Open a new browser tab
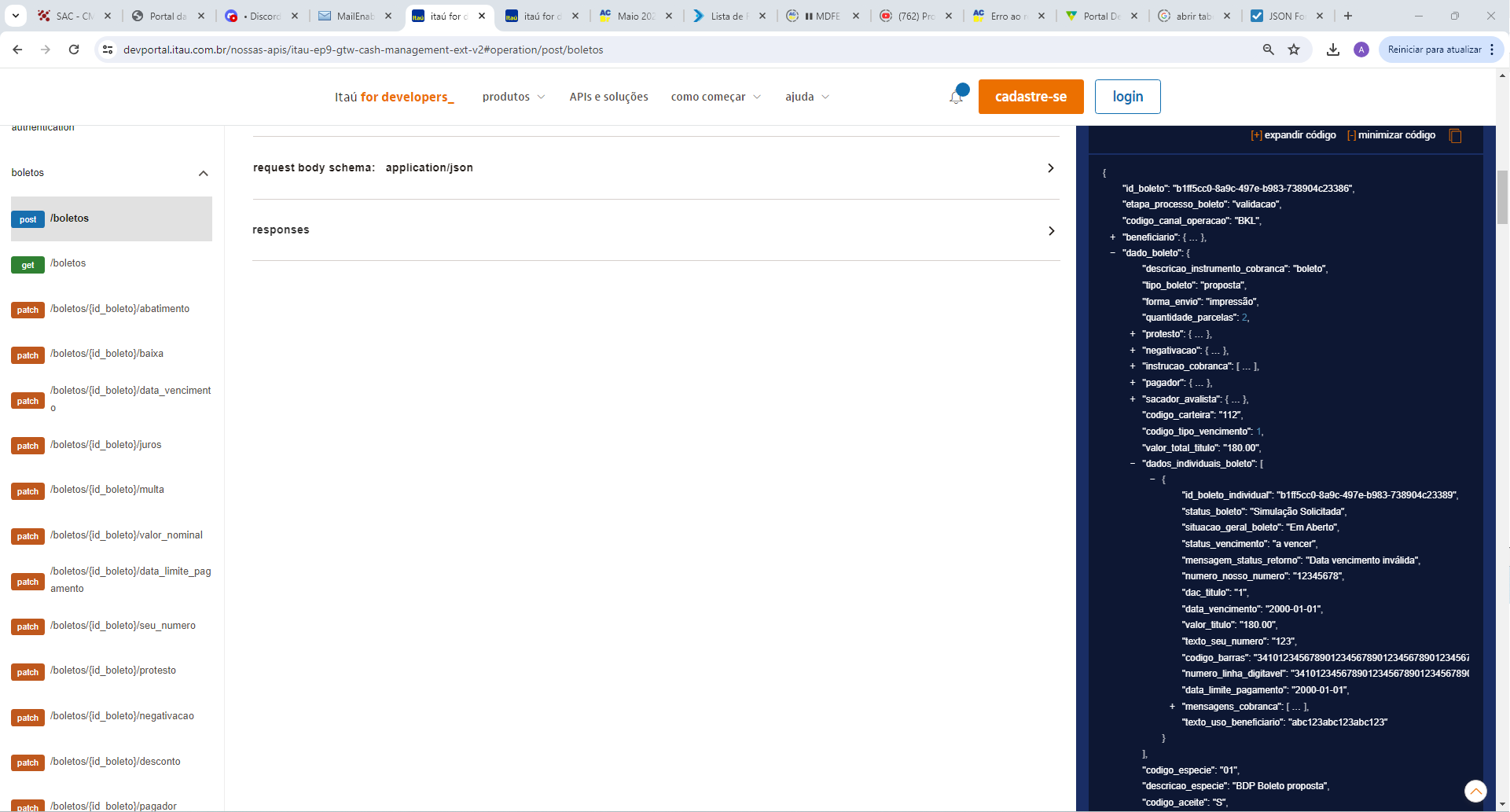Image resolution: width=1510 pixels, height=812 pixels. click(1347, 16)
